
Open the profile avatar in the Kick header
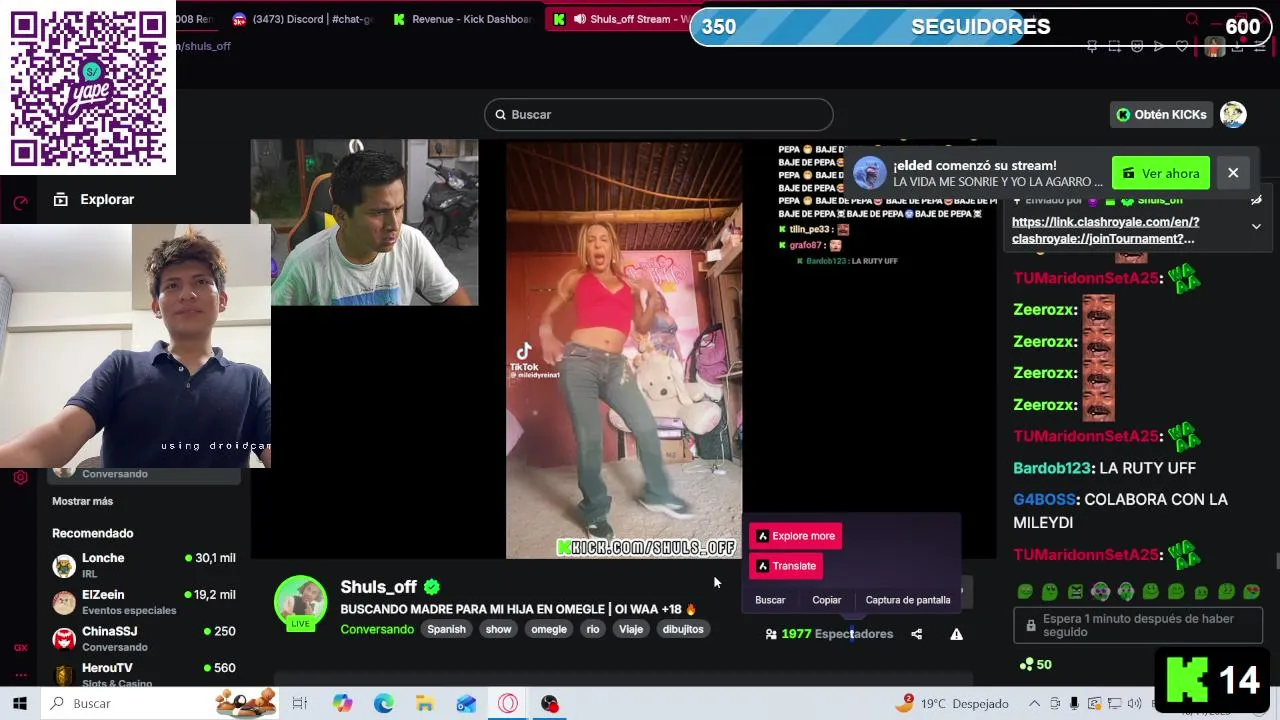point(1233,114)
